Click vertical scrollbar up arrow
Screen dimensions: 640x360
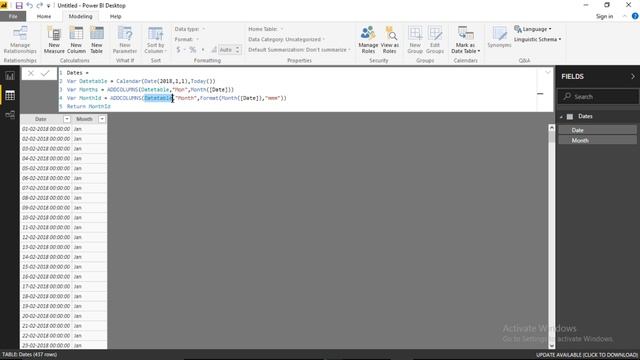point(551,128)
